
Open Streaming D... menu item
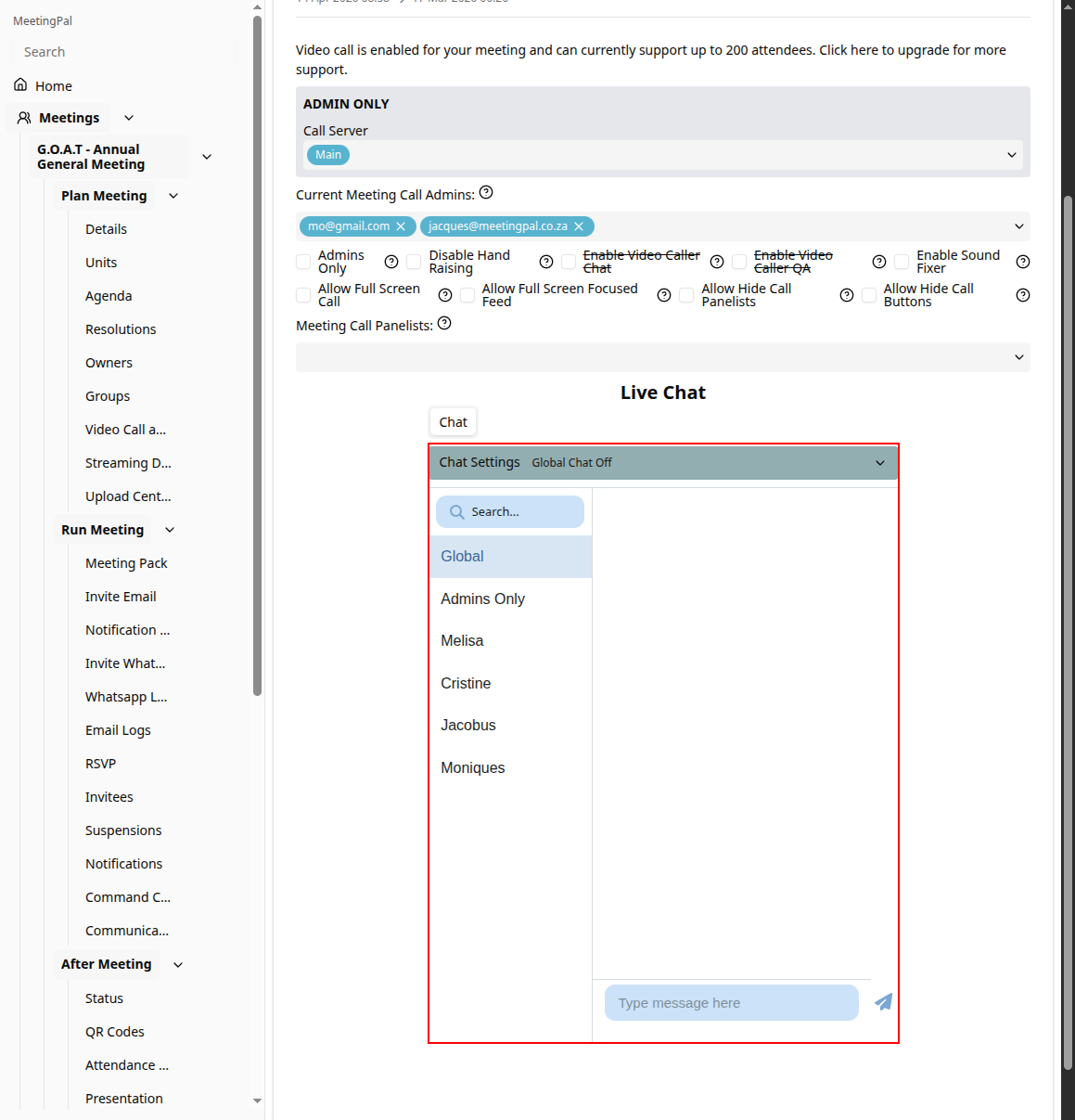pos(128,463)
